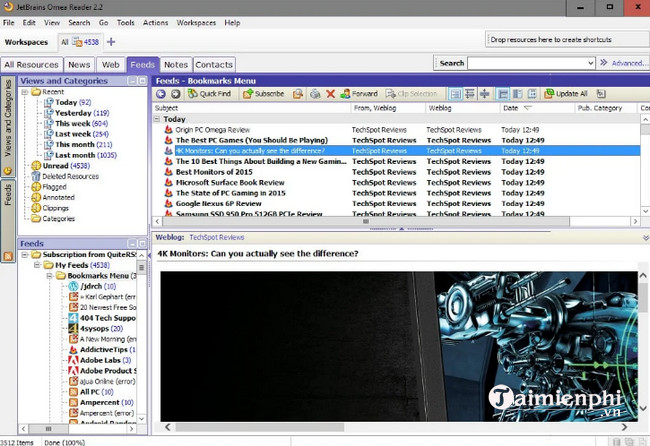The image size is (650, 446).
Task: Click the back navigation arrow in Feeds toolbar
Action: (161, 93)
